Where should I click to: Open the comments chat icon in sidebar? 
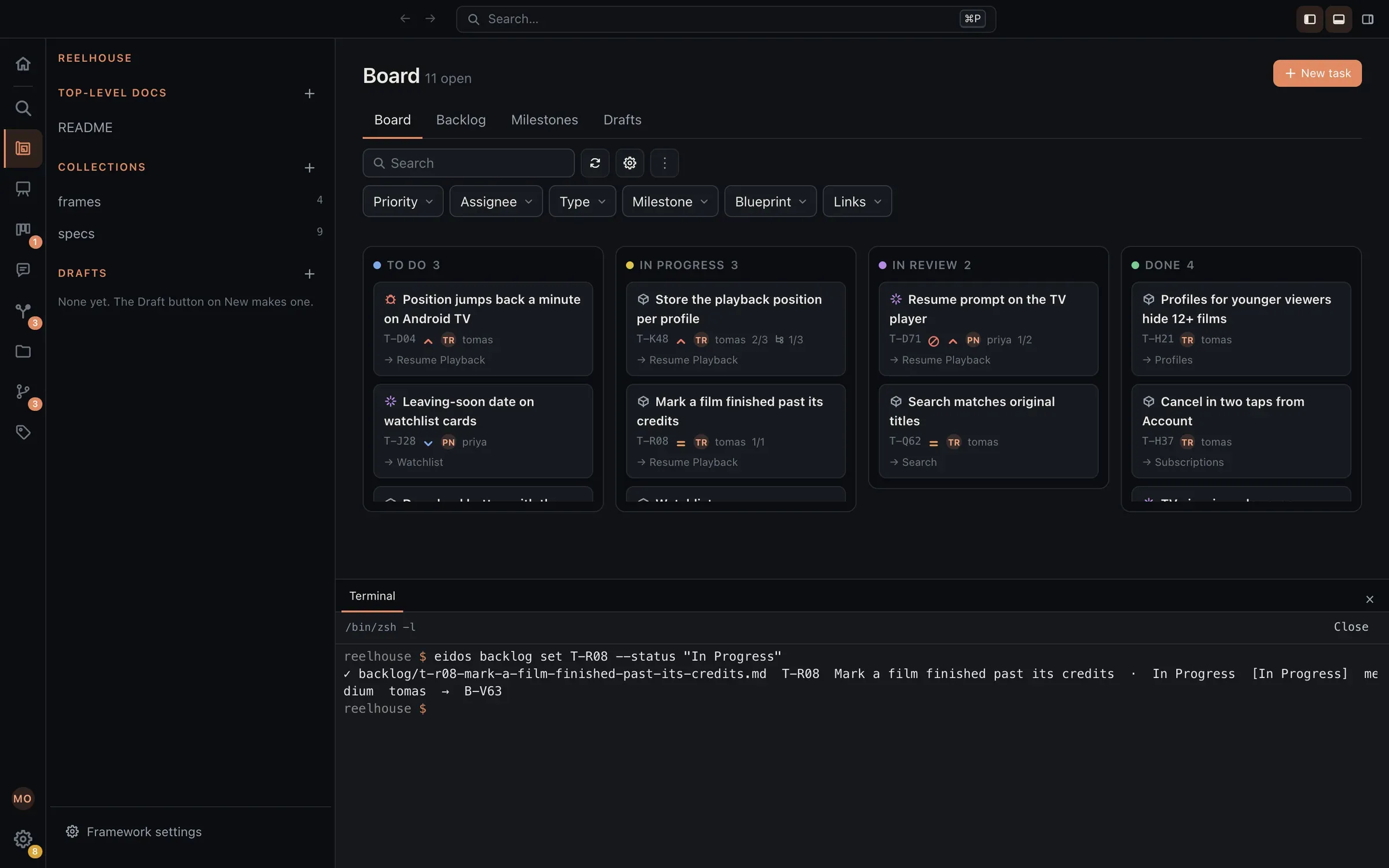click(23, 270)
